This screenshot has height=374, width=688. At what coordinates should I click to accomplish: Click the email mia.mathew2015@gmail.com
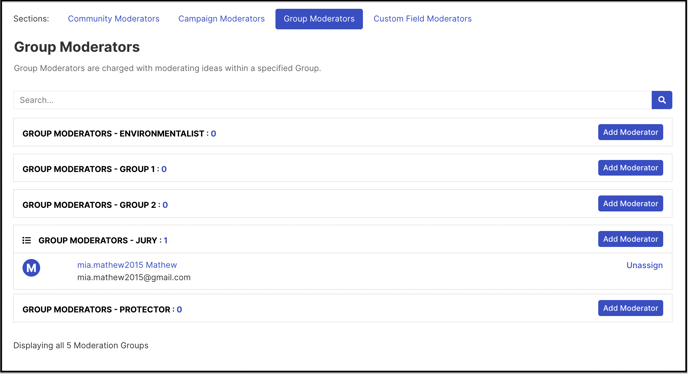pos(134,277)
